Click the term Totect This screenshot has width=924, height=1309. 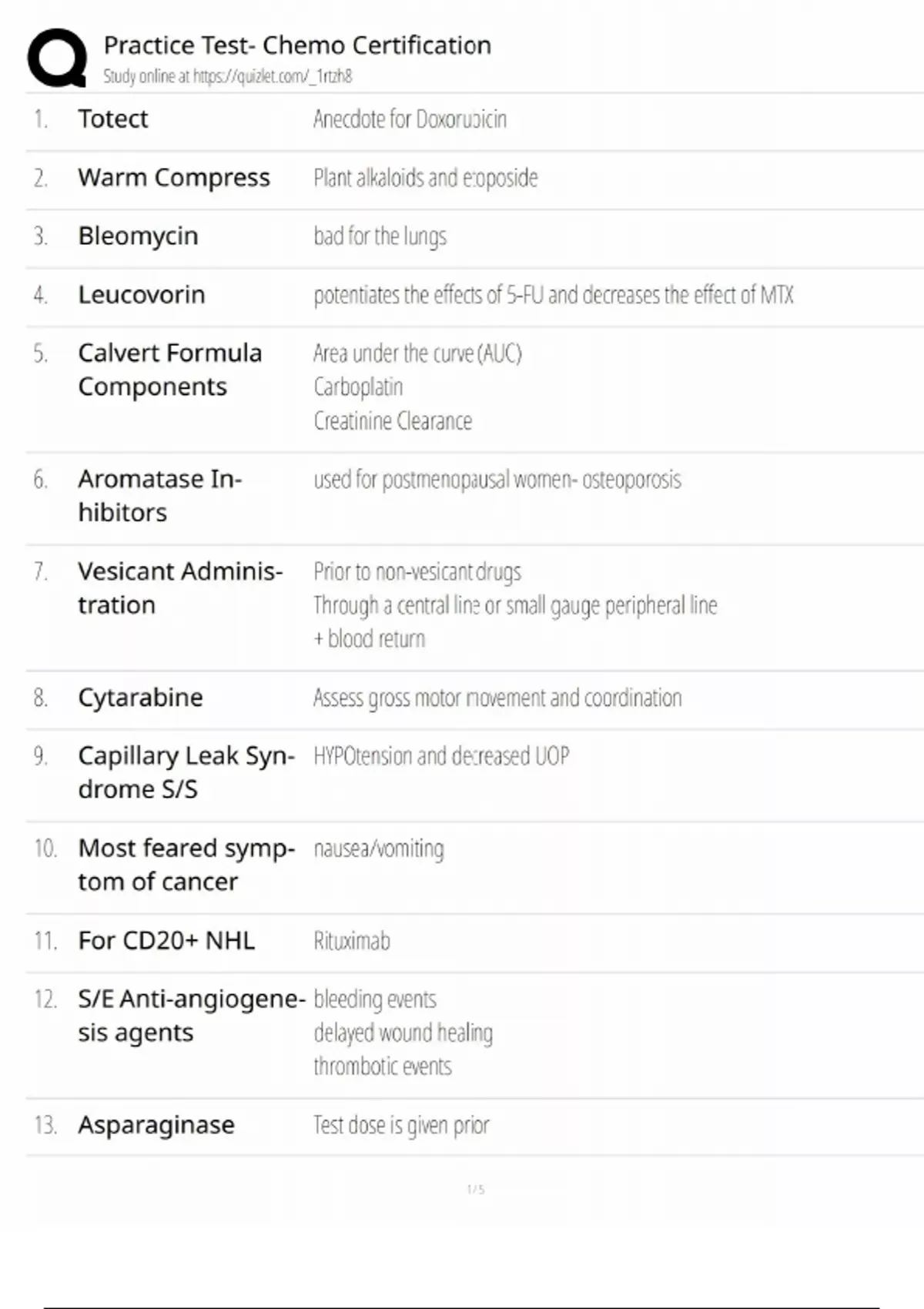click(113, 119)
